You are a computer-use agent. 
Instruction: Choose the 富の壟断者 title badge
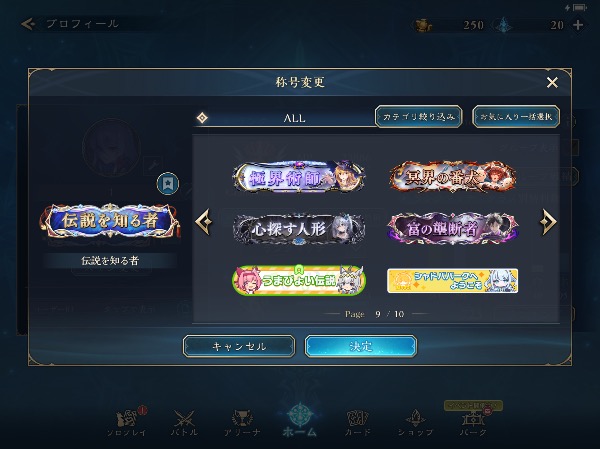point(453,229)
